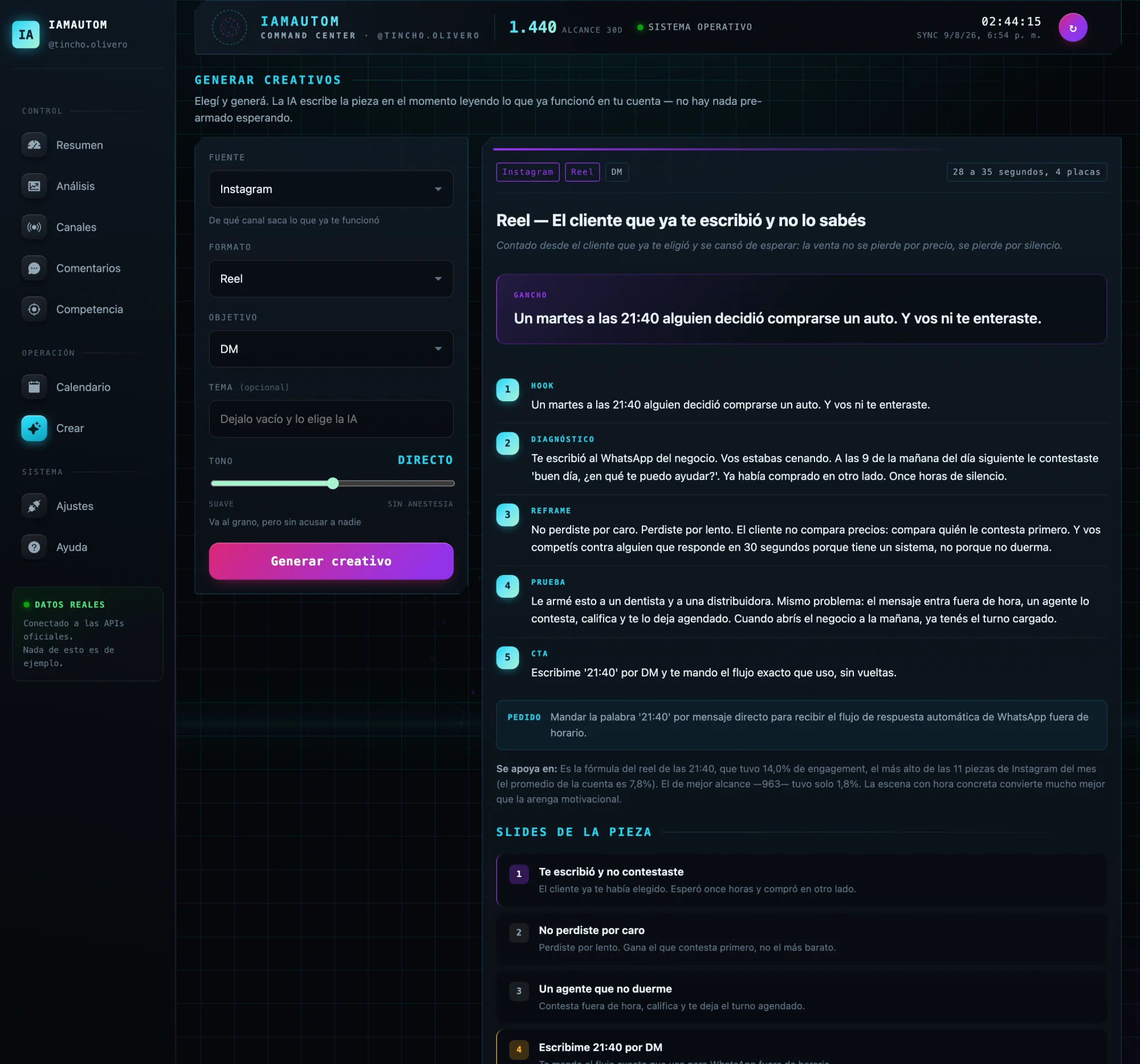Click the 02:44:15 clock readout
Viewport: 1140px width, 1064px height.
point(1011,21)
